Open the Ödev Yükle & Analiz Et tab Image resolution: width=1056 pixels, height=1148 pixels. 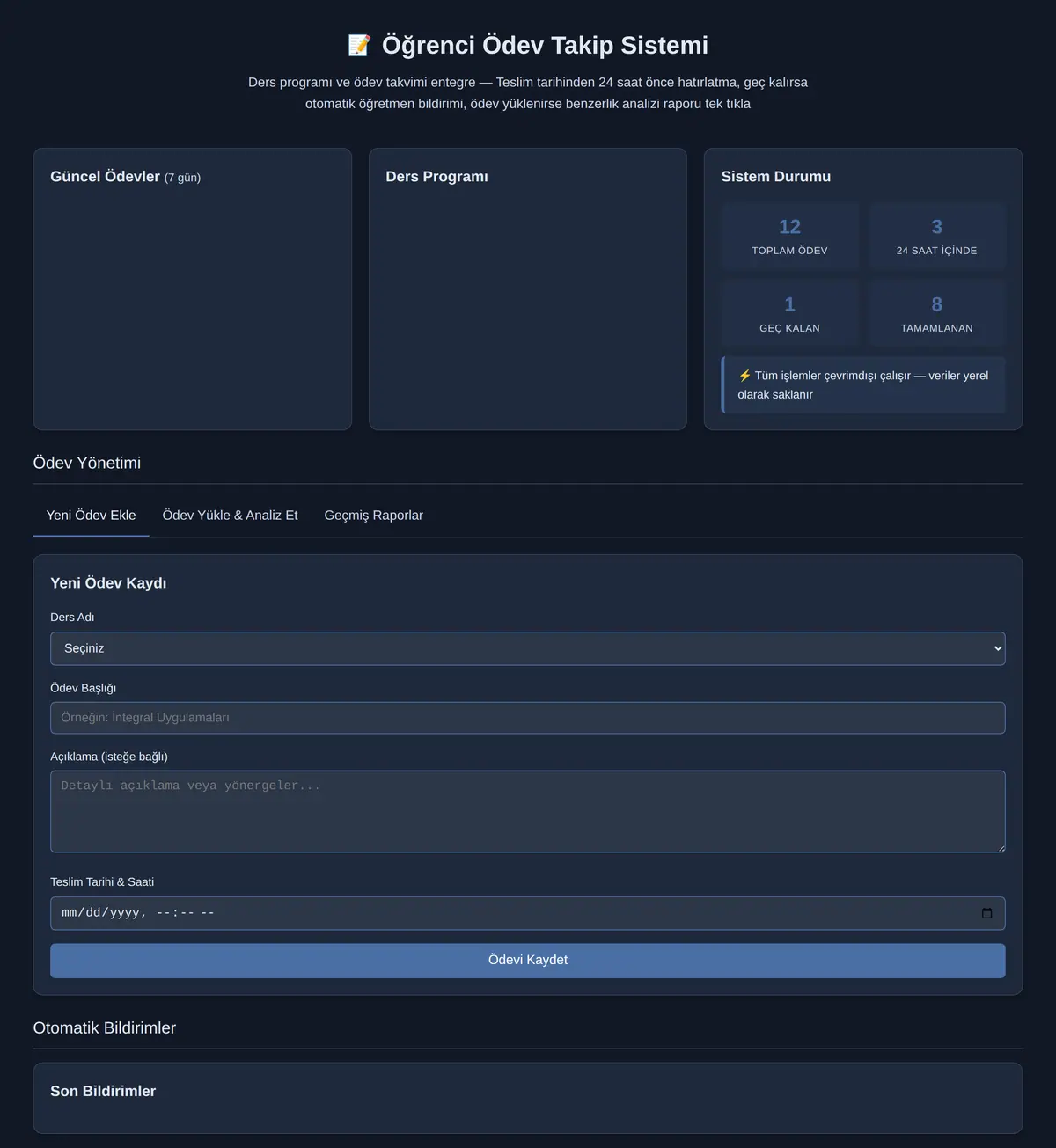pyautogui.click(x=230, y=516)
